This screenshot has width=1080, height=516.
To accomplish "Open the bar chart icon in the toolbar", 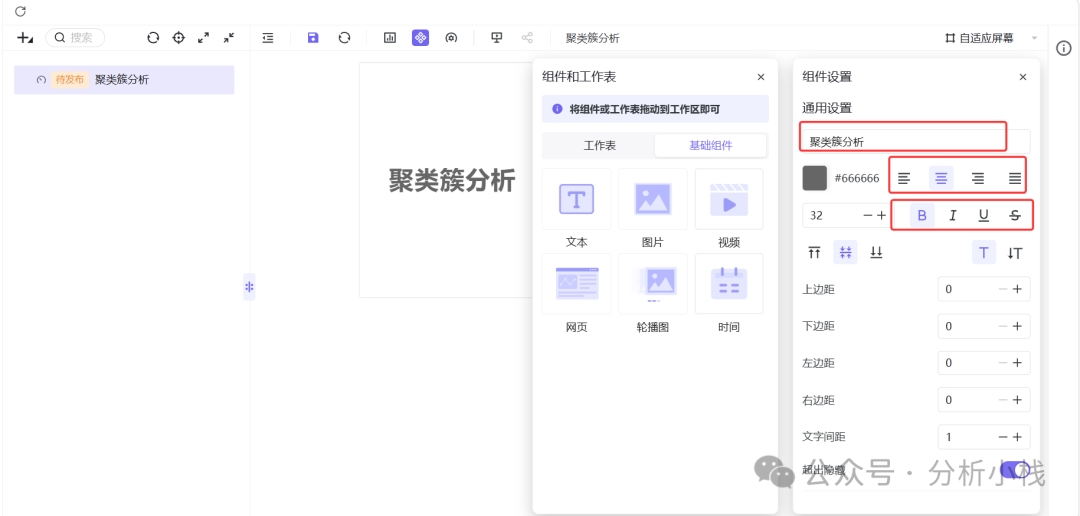I will pyautogui.click(x=390, y=38).
